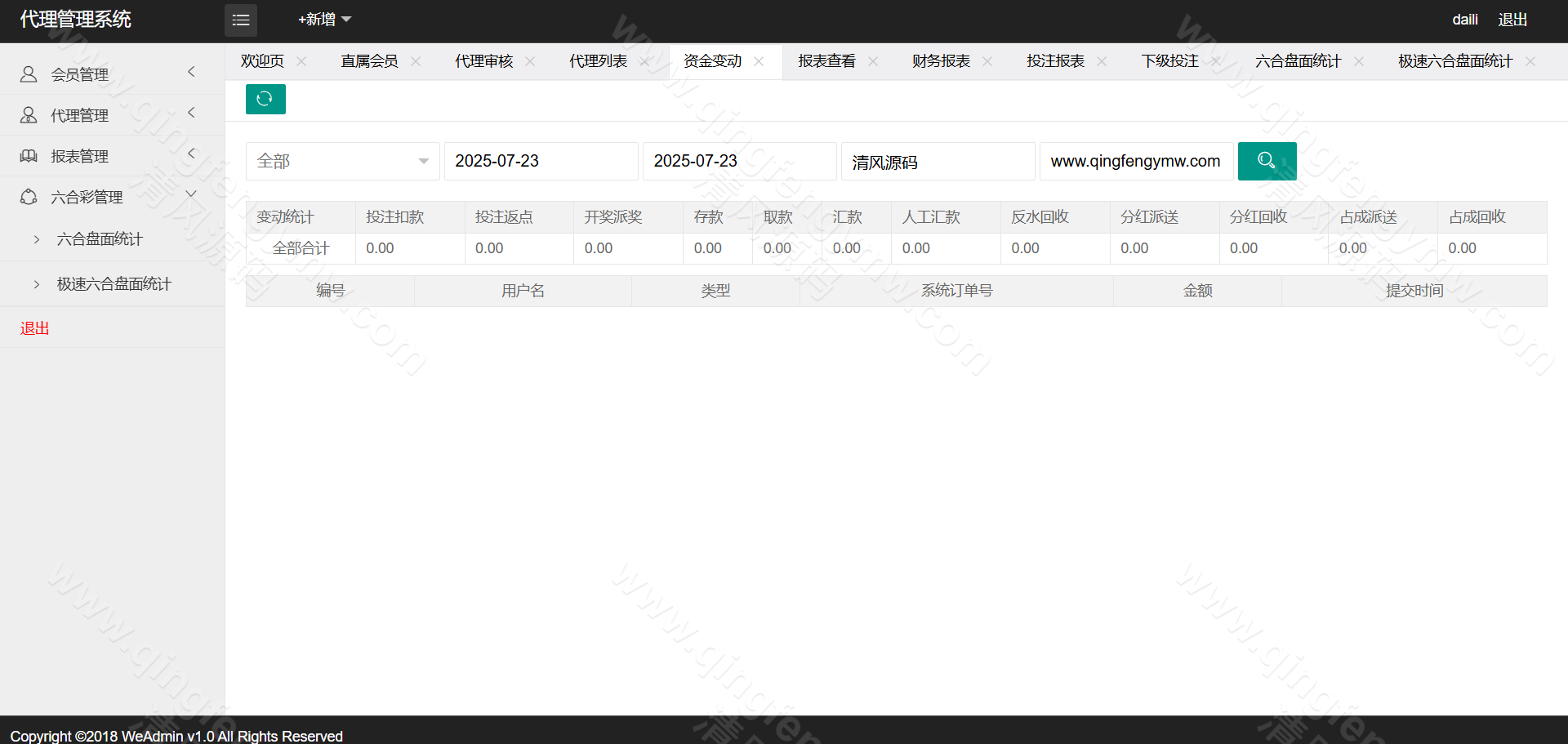Click 退出 in the top header
Image resolution: width=1568 pixels, height=744 pixels.
[x=1512, y=20]
